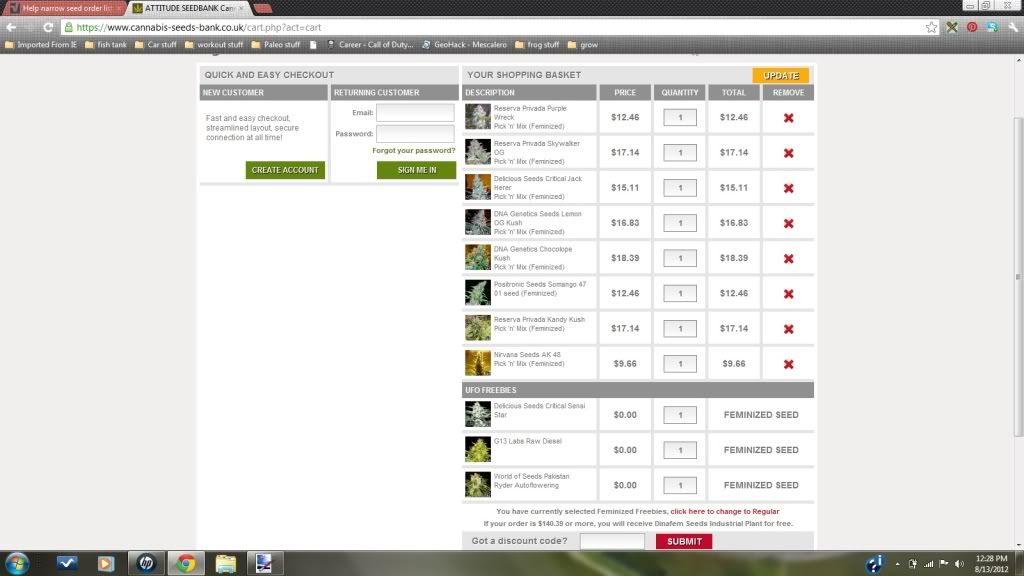This screenshot has height=576, width=1024.
Task: Remove Nirvana Seeds AK 48 item
Action: click(788, 365)
